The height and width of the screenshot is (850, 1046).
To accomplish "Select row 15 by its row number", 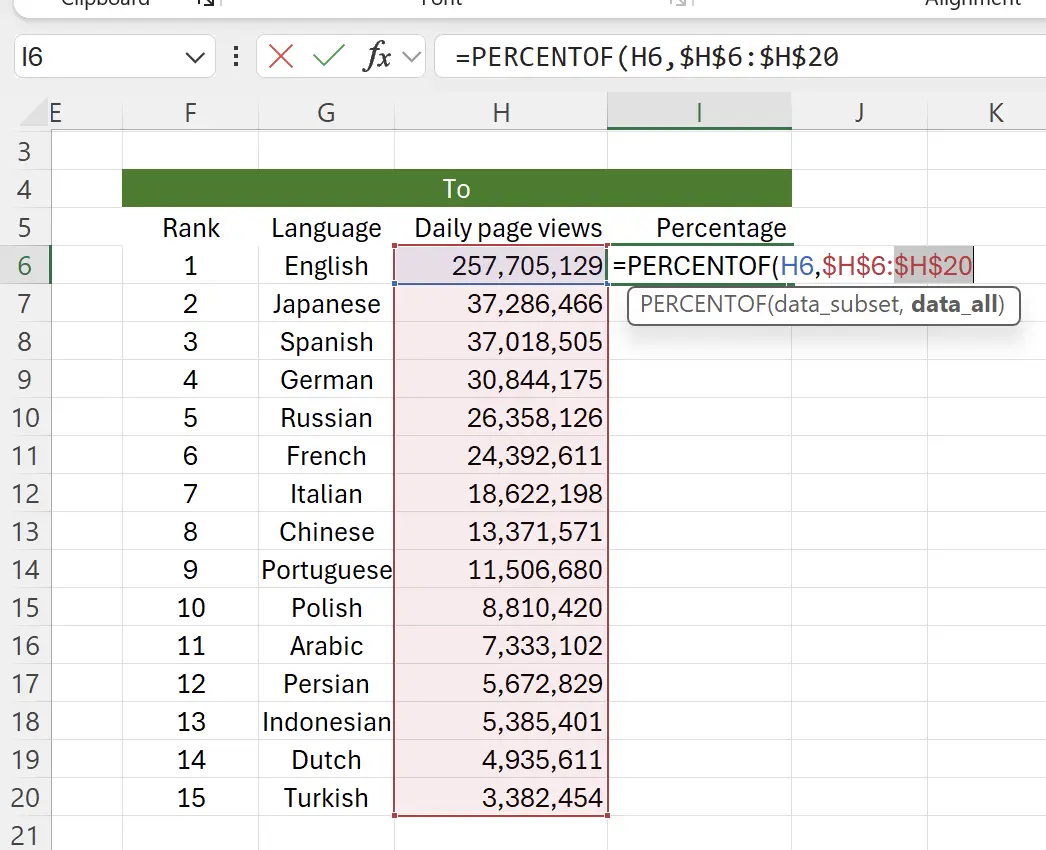I will tap(27, 608).
